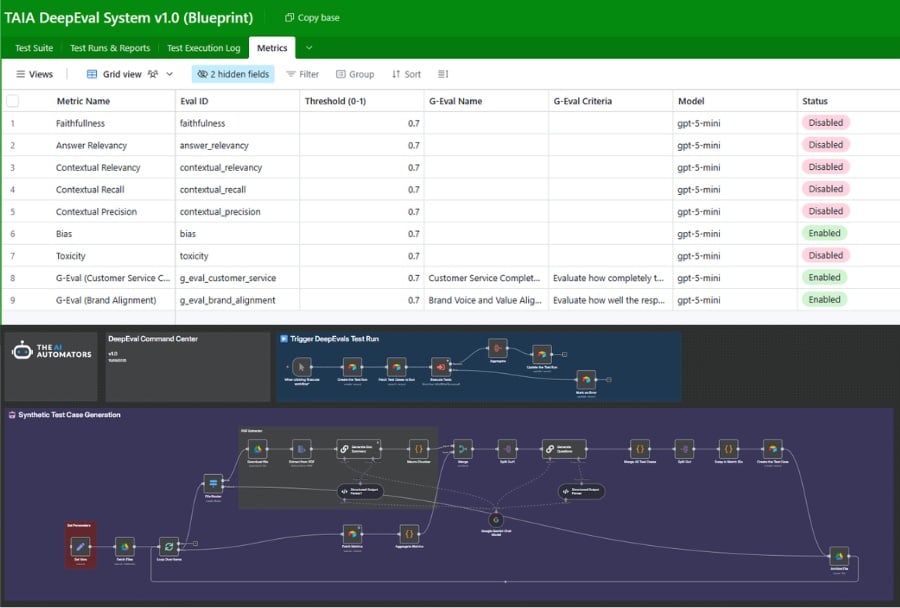
Task: Click the Group records icon
Action: pyautogui.click(x=355, y=74)
